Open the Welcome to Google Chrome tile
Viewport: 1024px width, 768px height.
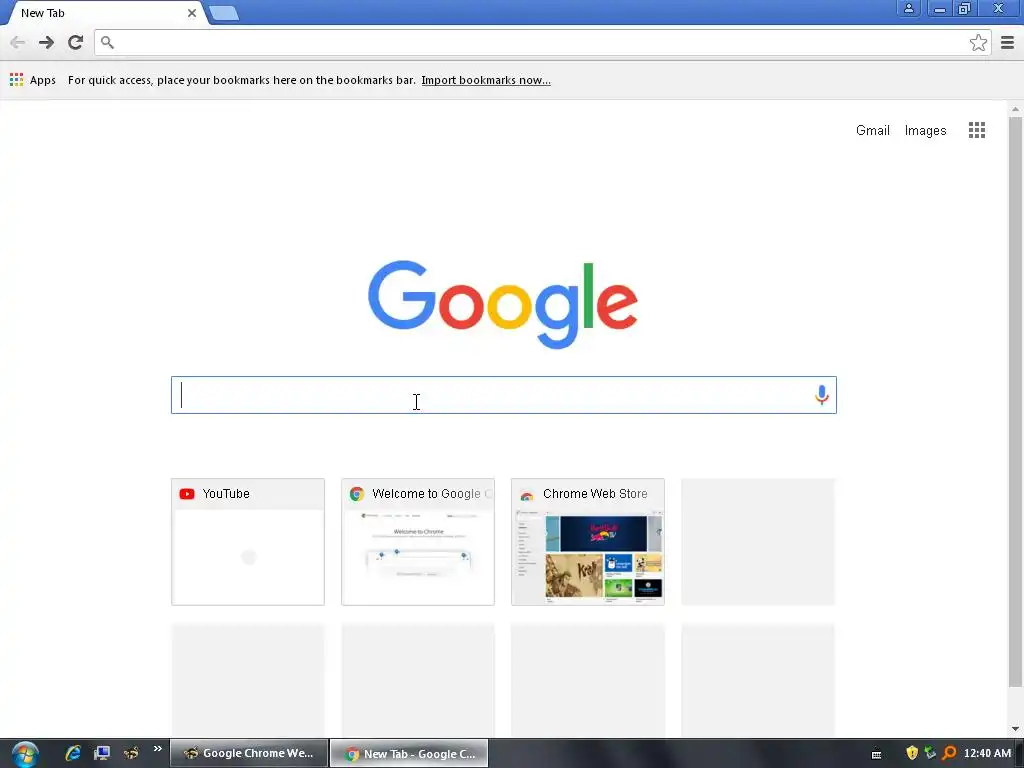click(418, 542)
